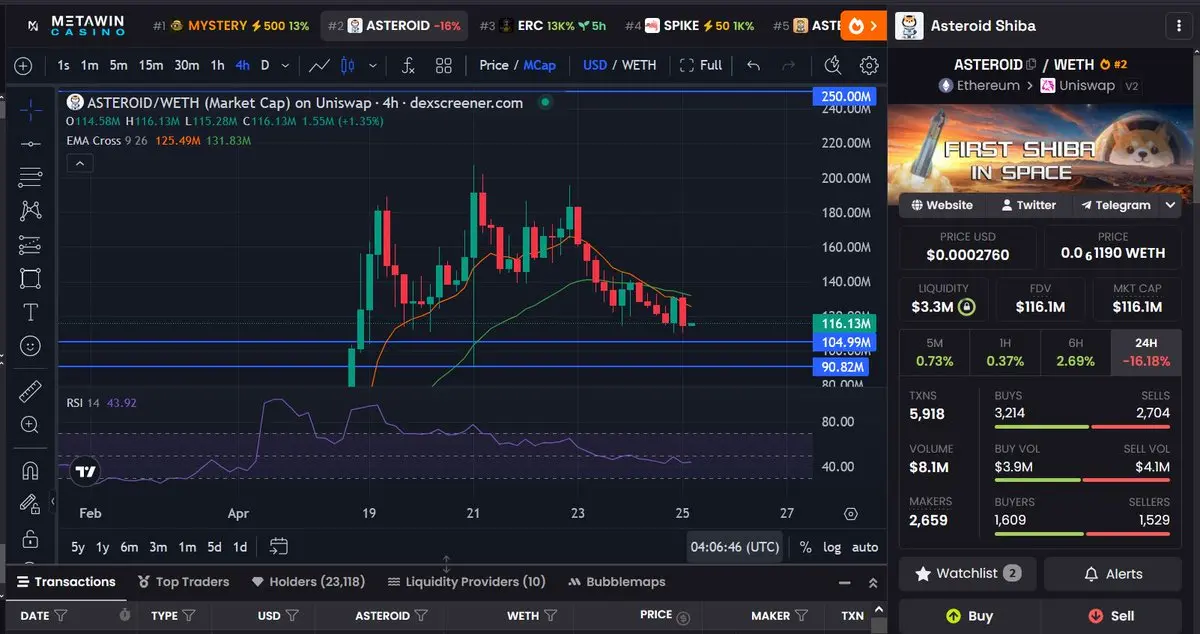This screenshot has height=634, width=1200.
Task: Open the DATE column filter
Action: 60,616
